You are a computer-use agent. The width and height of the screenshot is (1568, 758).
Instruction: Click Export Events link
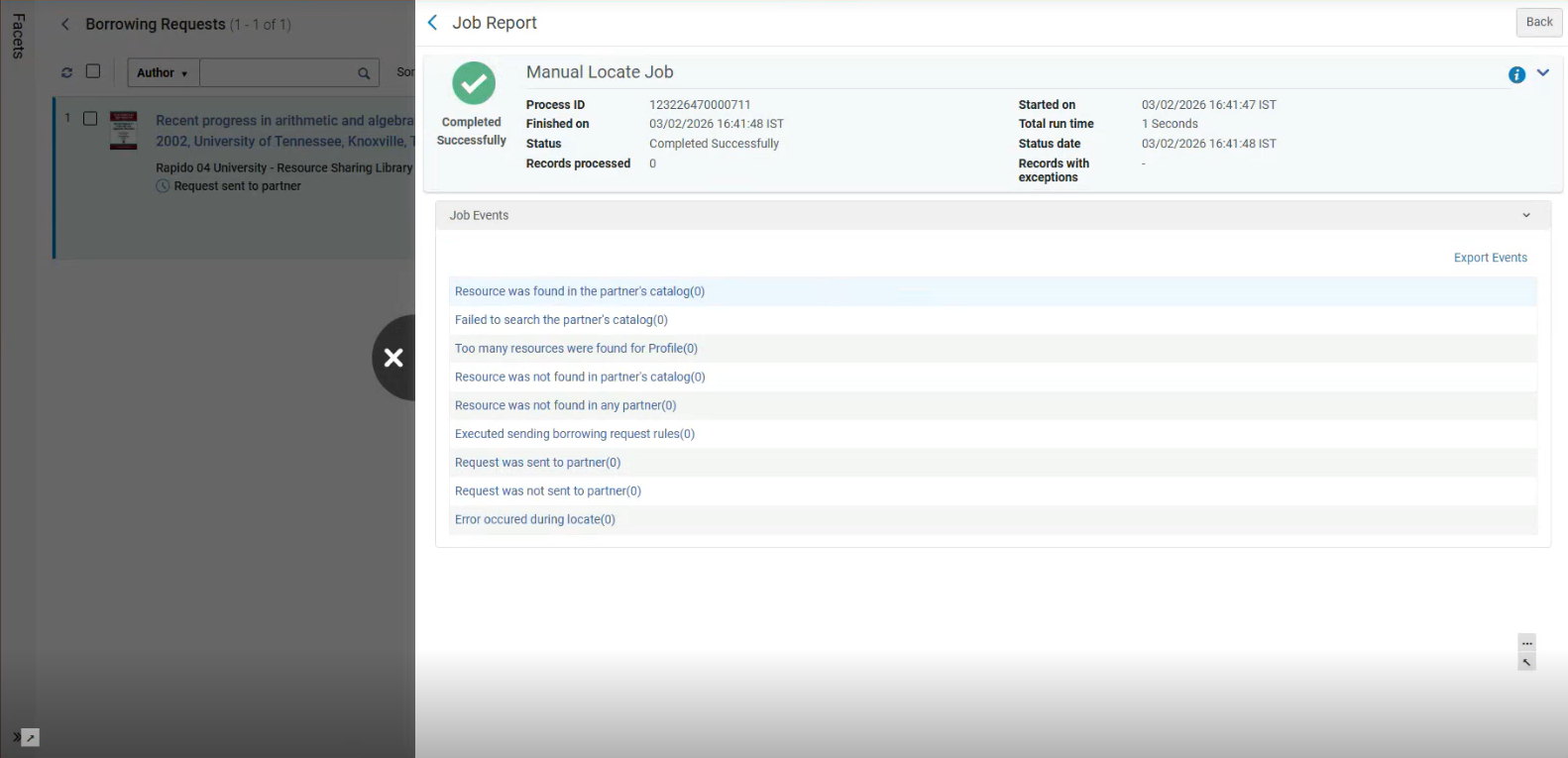coord(1490,258)
